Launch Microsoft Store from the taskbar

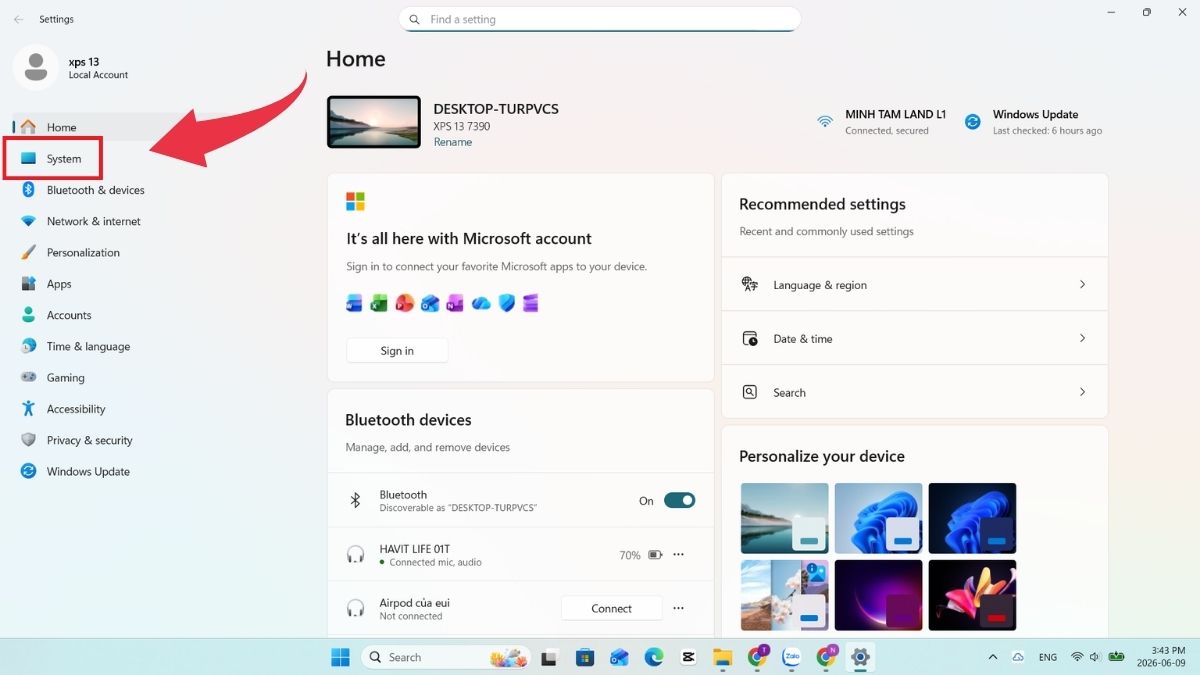[585, 657]
